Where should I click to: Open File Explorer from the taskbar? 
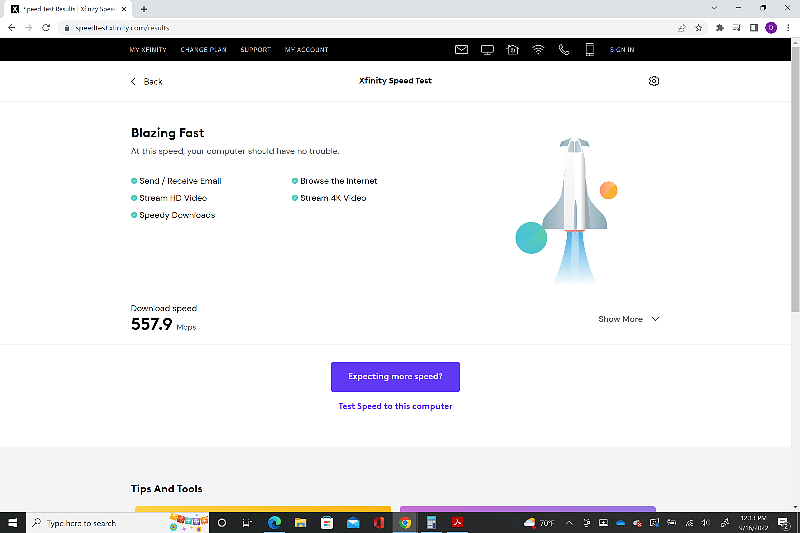point(301,523)
